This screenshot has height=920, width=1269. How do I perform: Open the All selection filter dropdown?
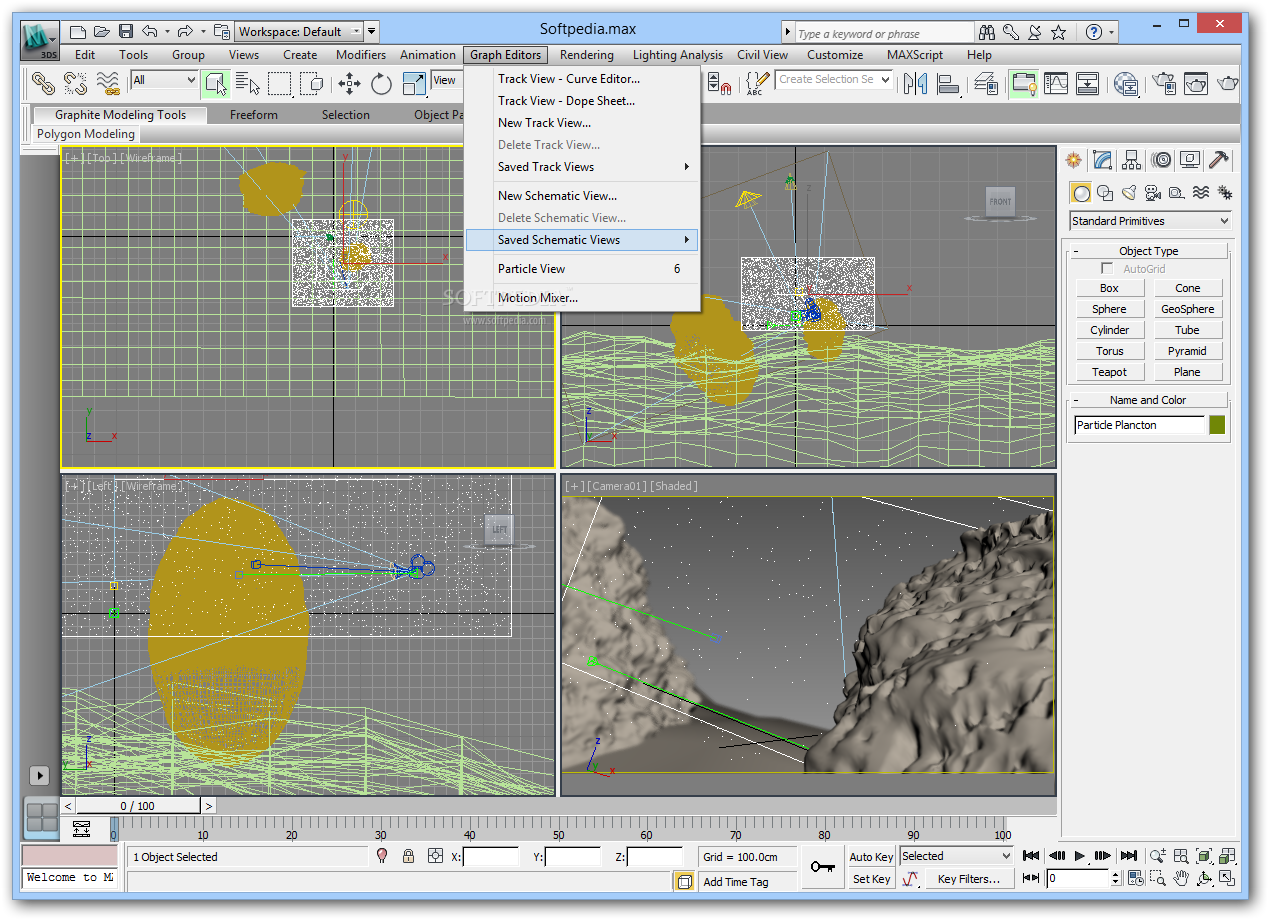164,80
